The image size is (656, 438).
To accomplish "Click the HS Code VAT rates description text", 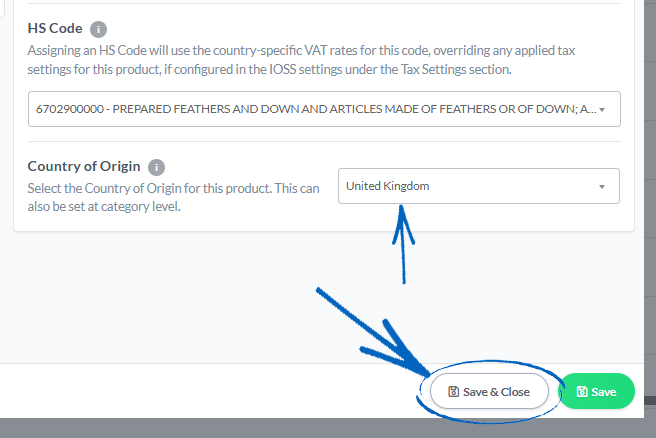I will [x=301, y=60].
